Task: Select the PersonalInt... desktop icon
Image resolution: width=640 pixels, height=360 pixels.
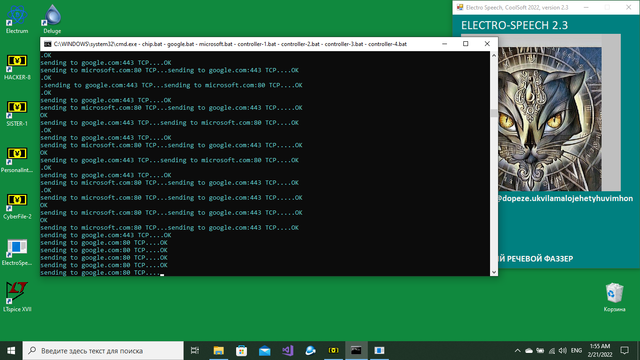Action: 17,160
